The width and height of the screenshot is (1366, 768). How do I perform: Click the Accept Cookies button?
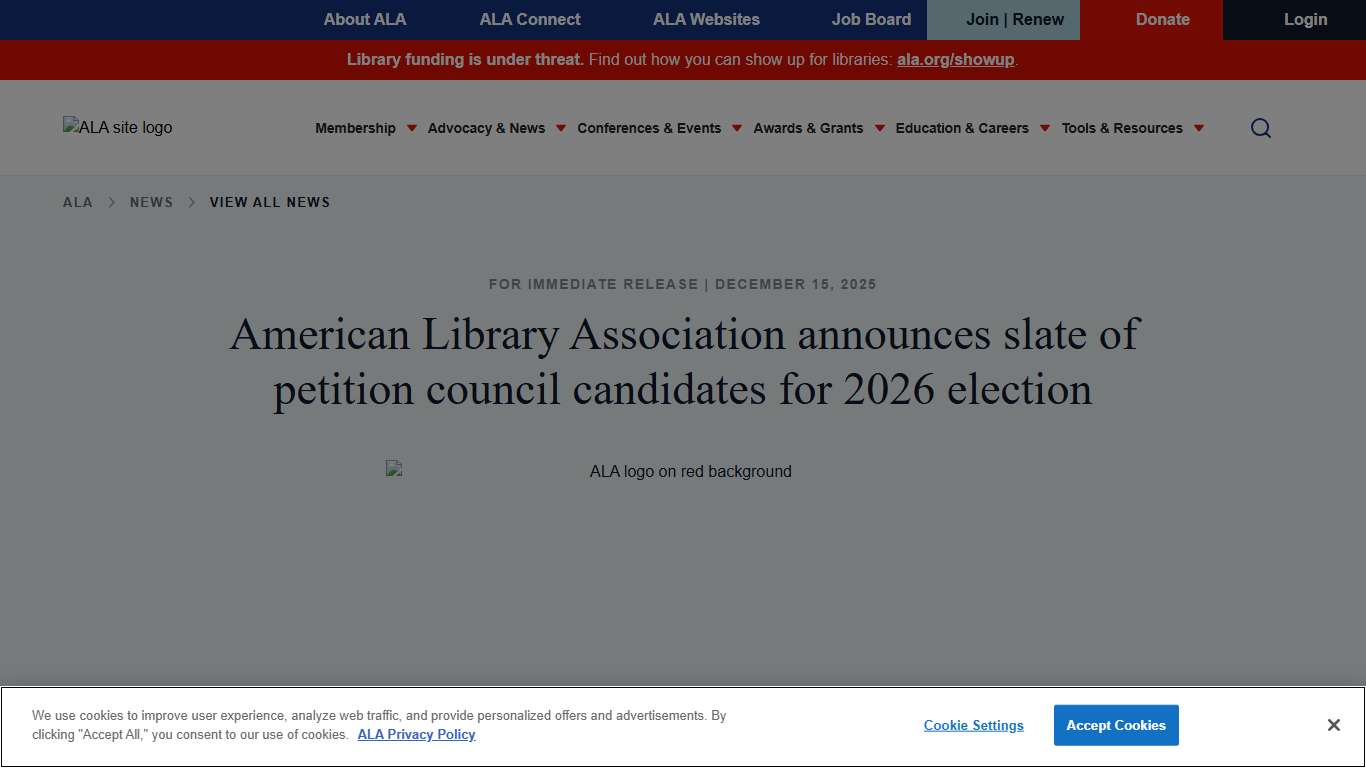pos(1116,725)
